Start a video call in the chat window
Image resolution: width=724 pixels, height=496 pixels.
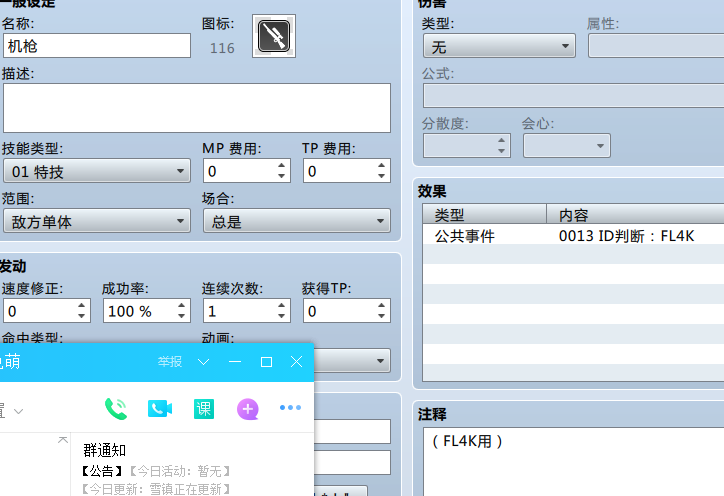point(160,409)
